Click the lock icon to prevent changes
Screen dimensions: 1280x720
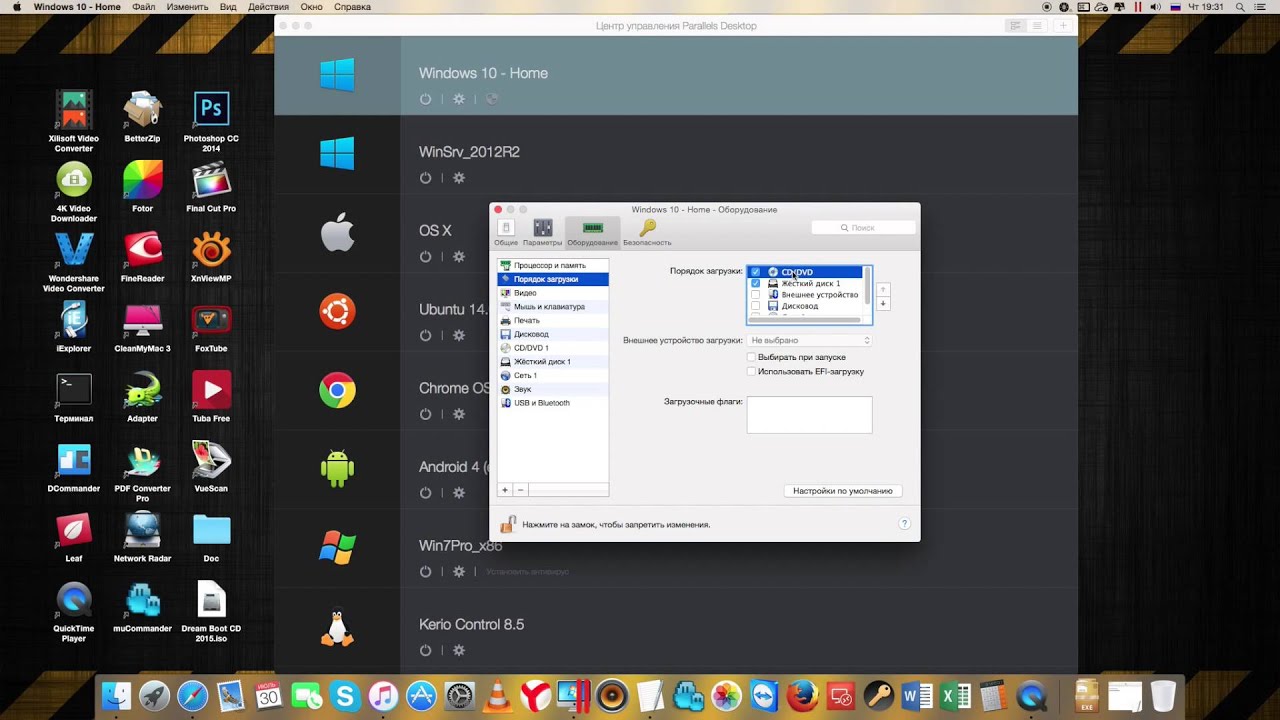[x=508, y=523]
